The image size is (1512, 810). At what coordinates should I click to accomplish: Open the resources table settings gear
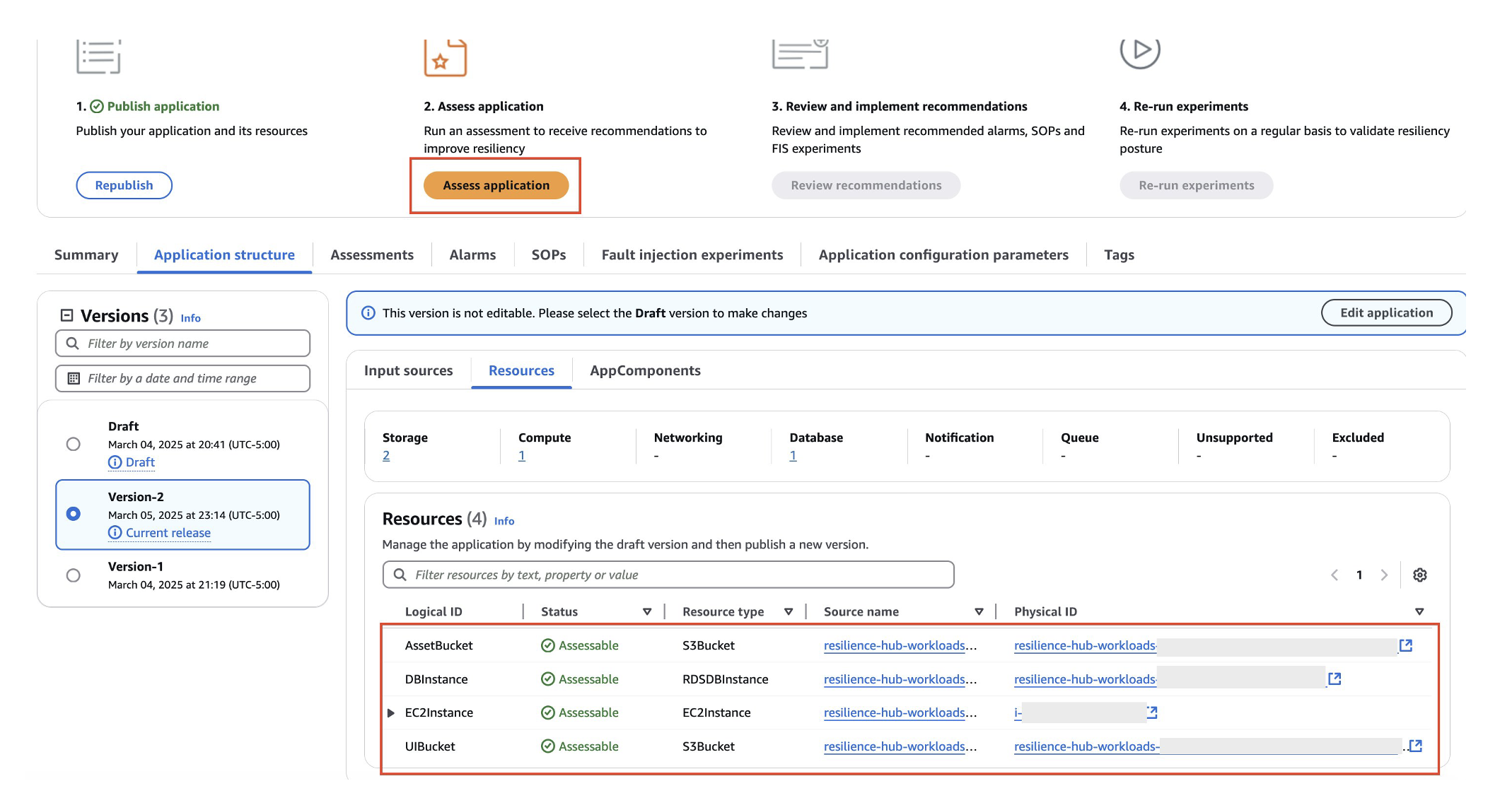click(x=1420, y=575)
